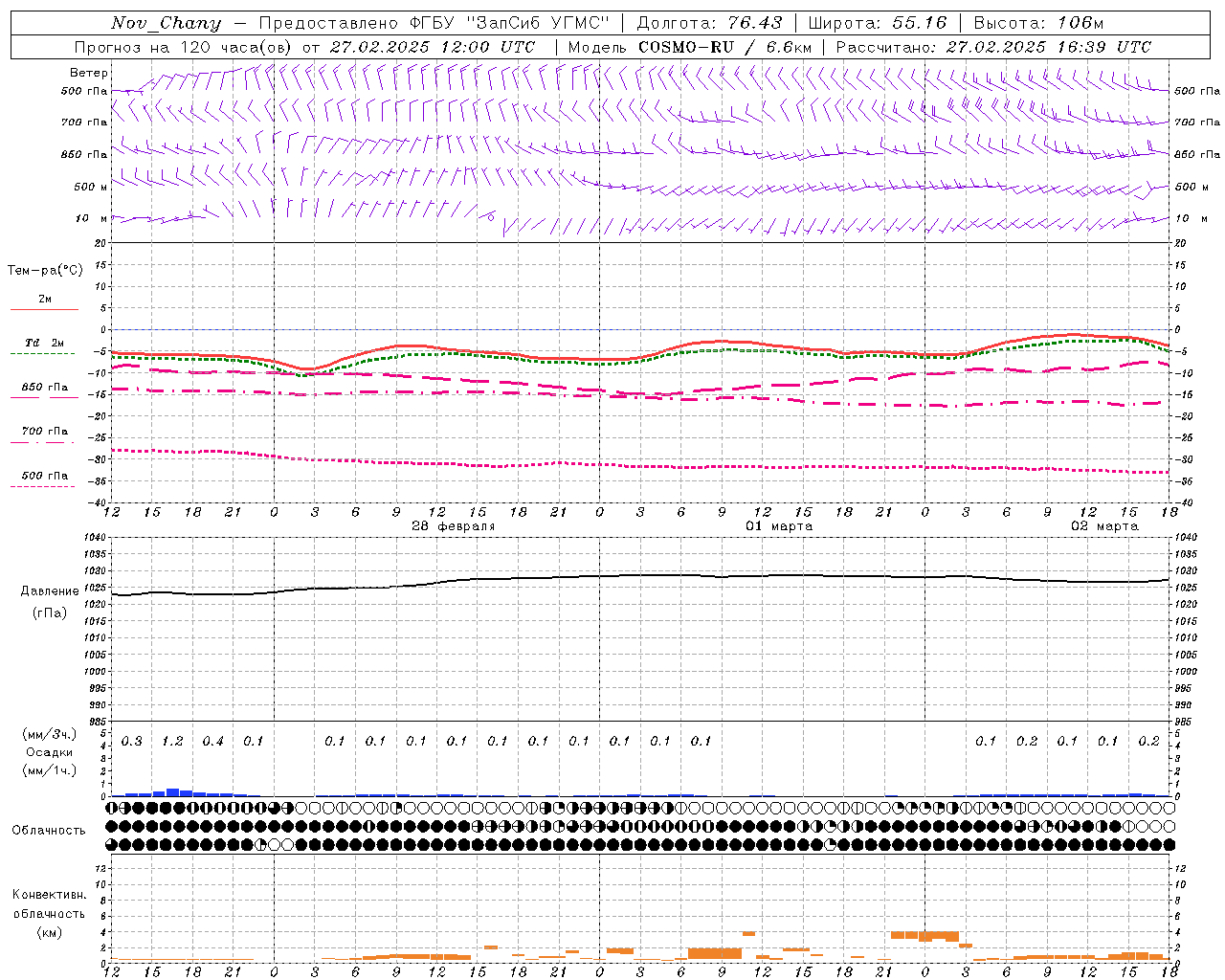The height and width of the screenshot is (980, 1225).
Task: Click the "Ветер" wind panel label
Action: click(x=89, y=73)
